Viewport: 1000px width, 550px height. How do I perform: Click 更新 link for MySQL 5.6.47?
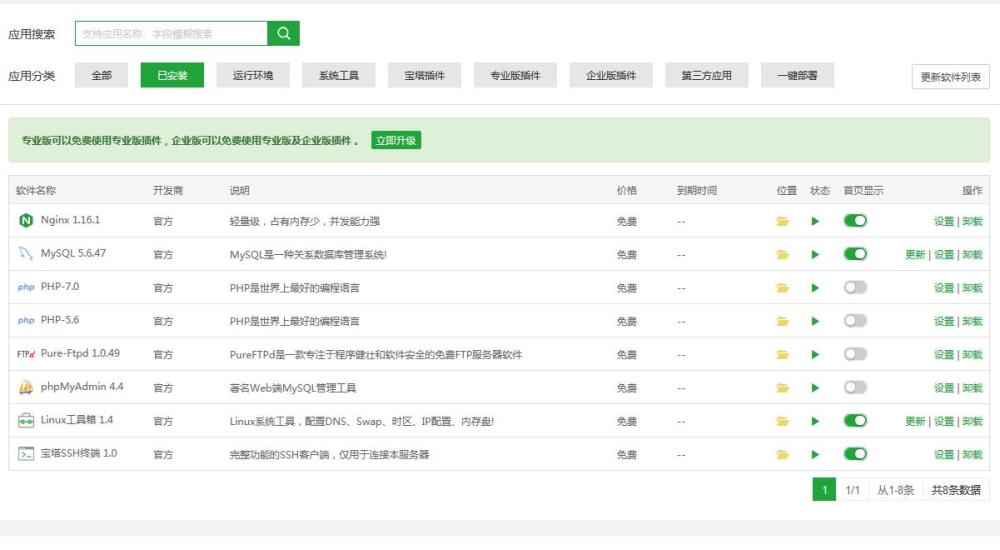915,255
